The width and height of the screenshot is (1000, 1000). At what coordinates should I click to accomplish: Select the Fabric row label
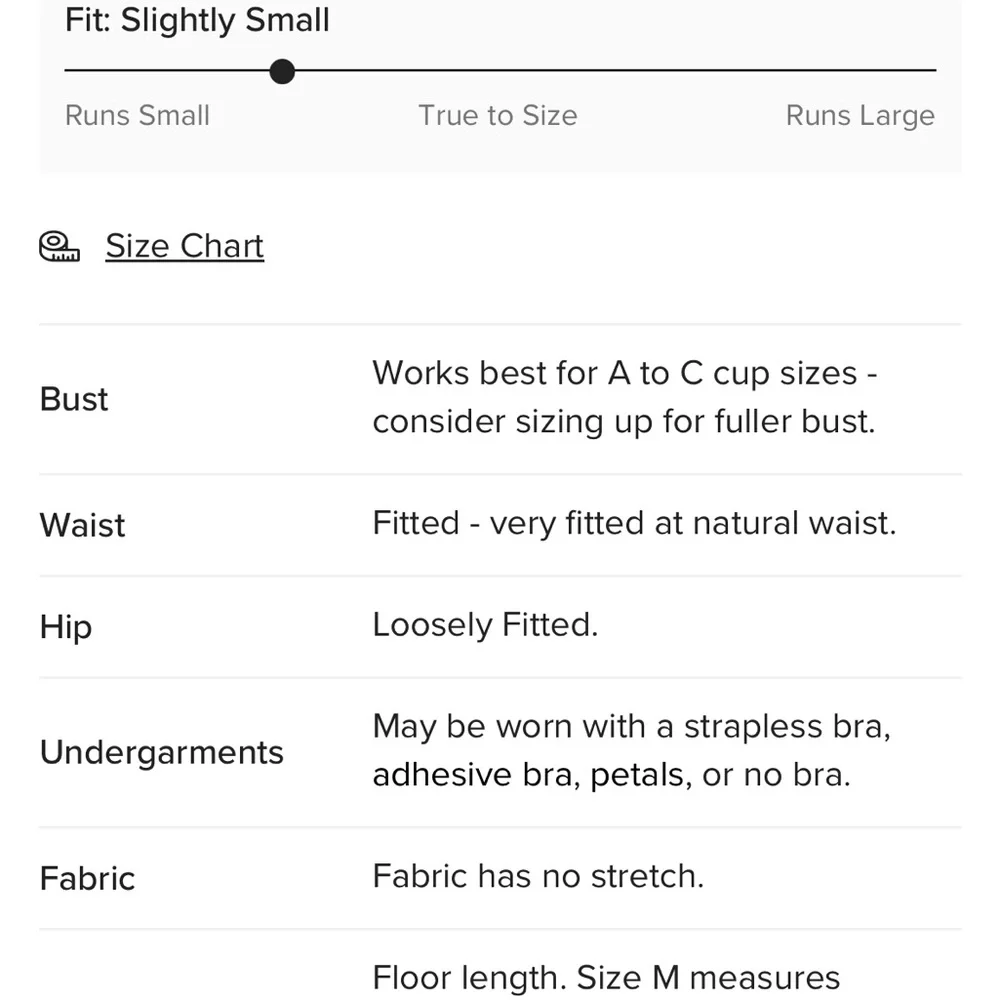(x=87, y=878)
